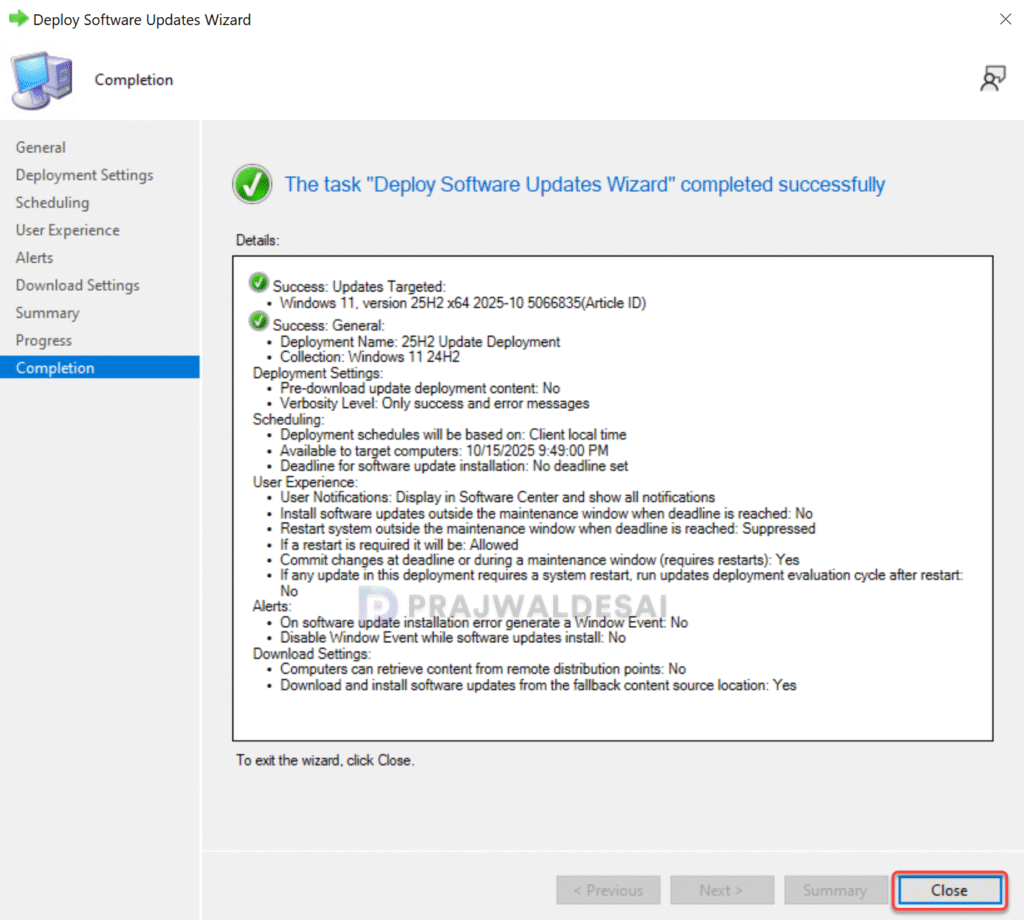
Task: Open the Deployment Settings wizard step
Action: click(x=84, y=175)
